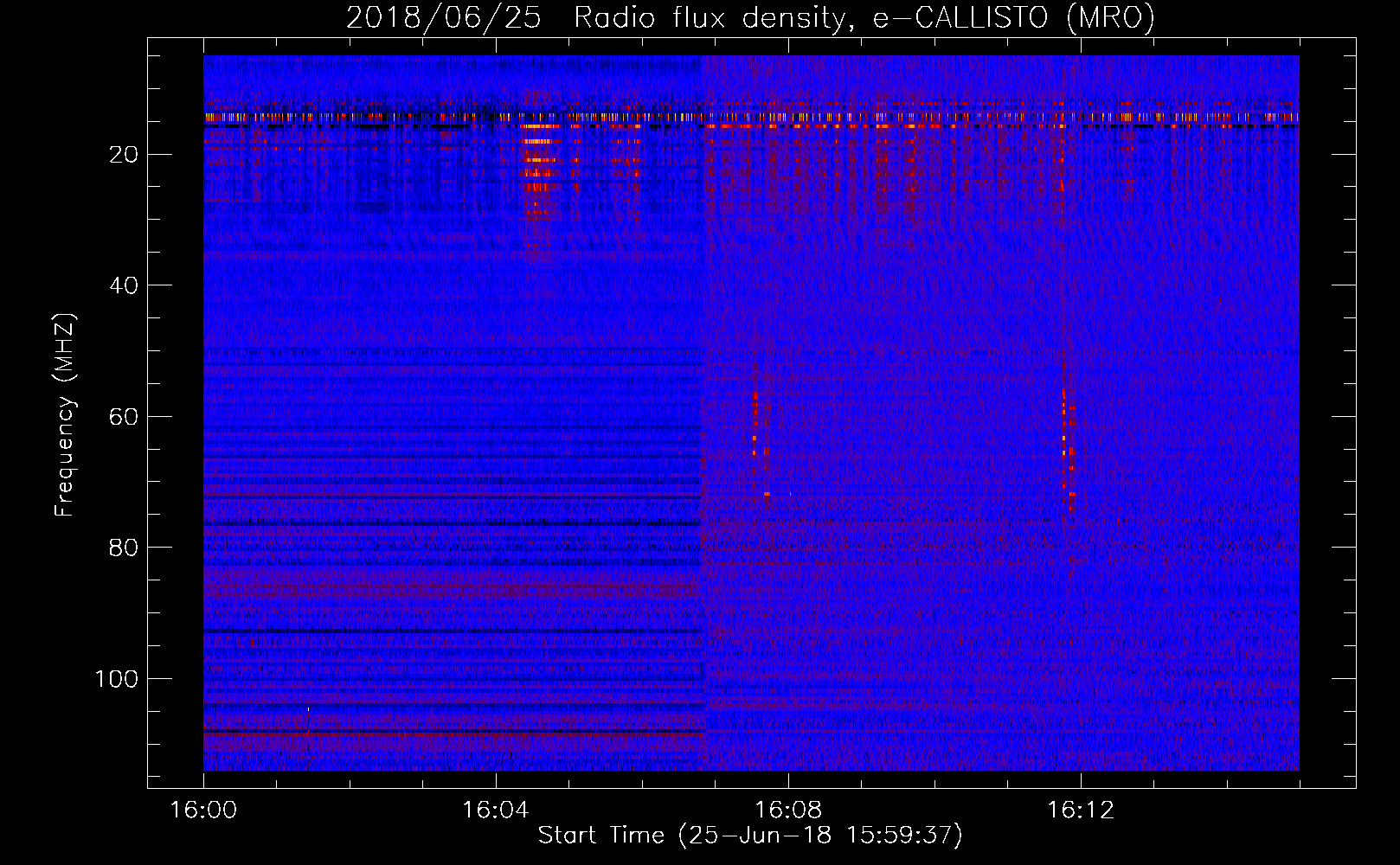Viewport: 1400px width, 865px height.
Task: Click the '16:12' time tick label
Action: click(1081, 811)
